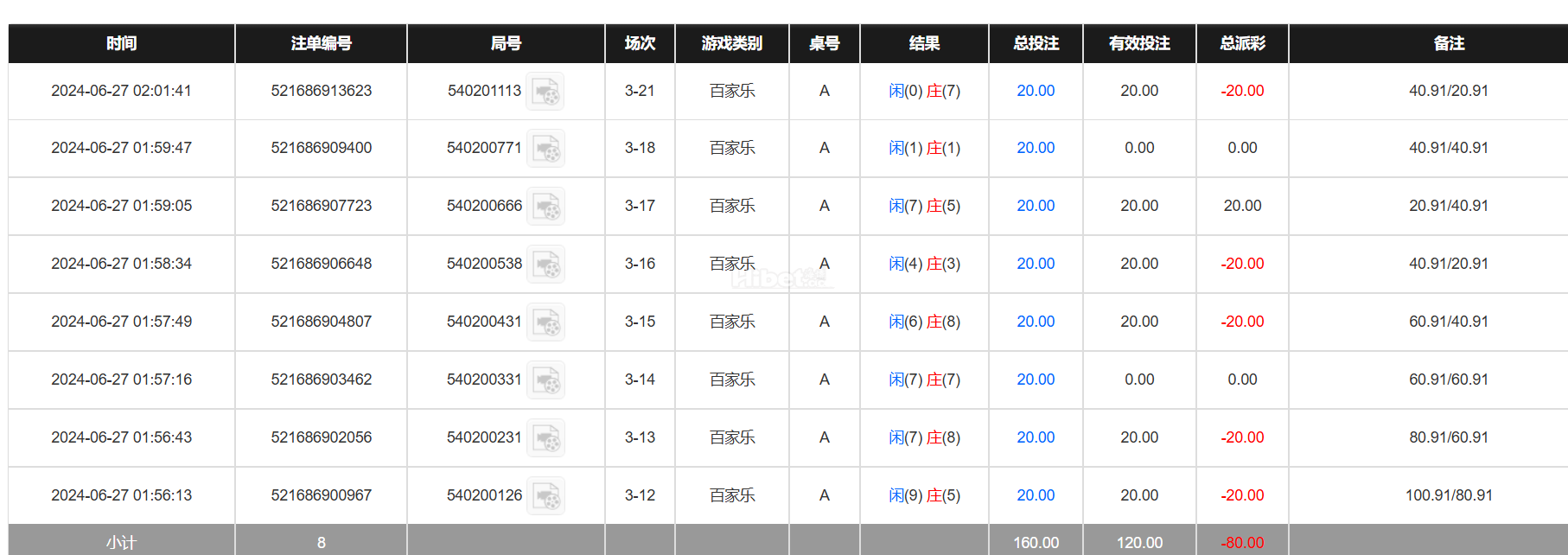
Task: Select bet slip number 521686906648
Action: (322, 264)
